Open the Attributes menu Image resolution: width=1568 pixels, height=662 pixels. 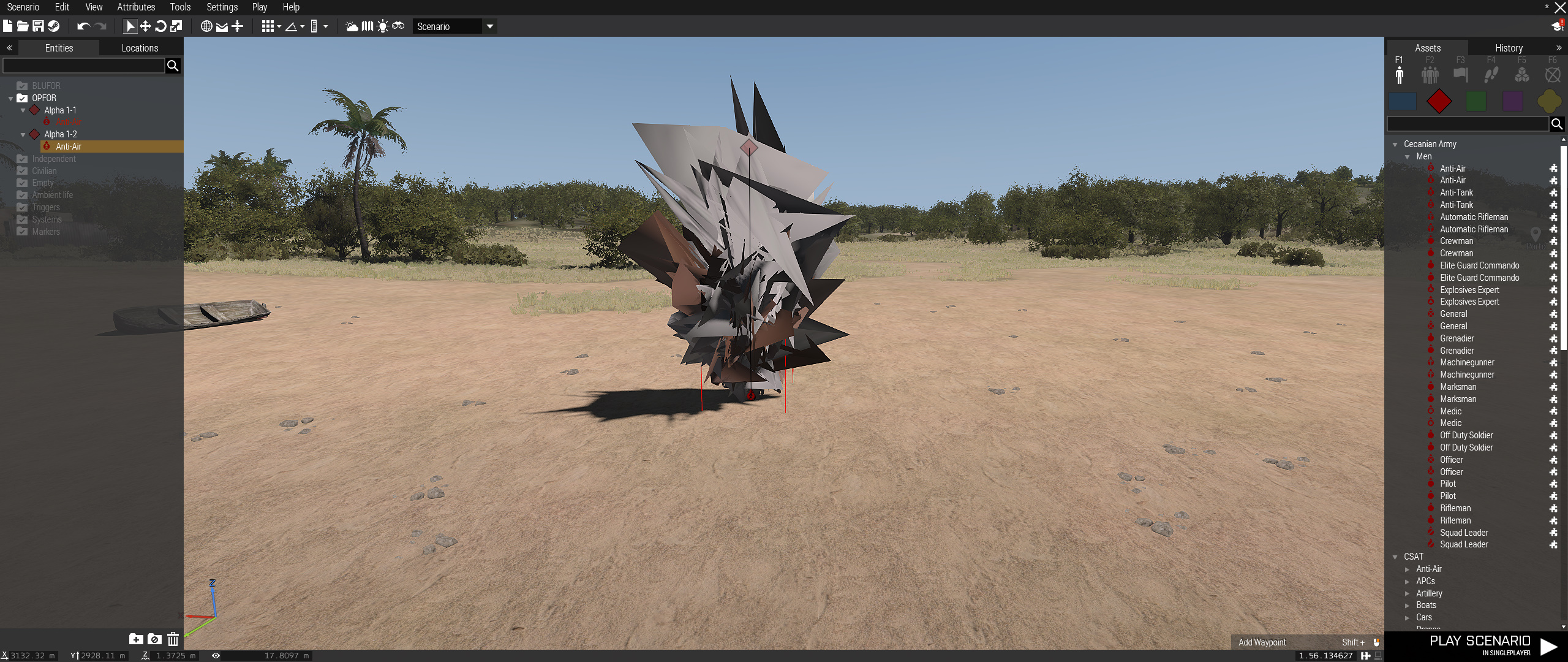click(136, 7)
